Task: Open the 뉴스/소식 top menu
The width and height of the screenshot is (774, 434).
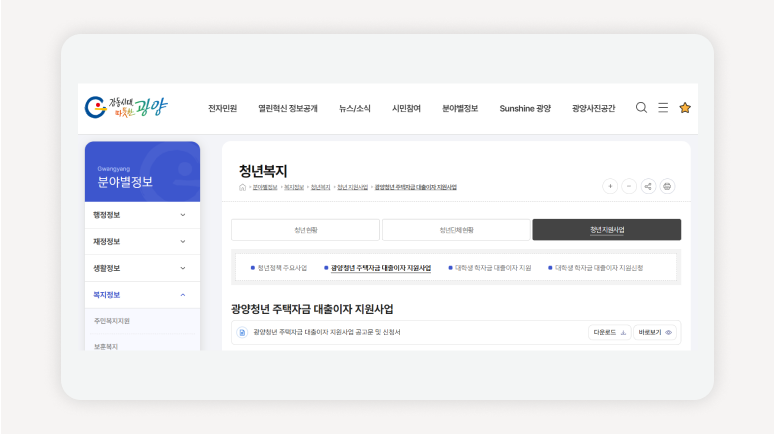Action: click(x=354, y=108)
